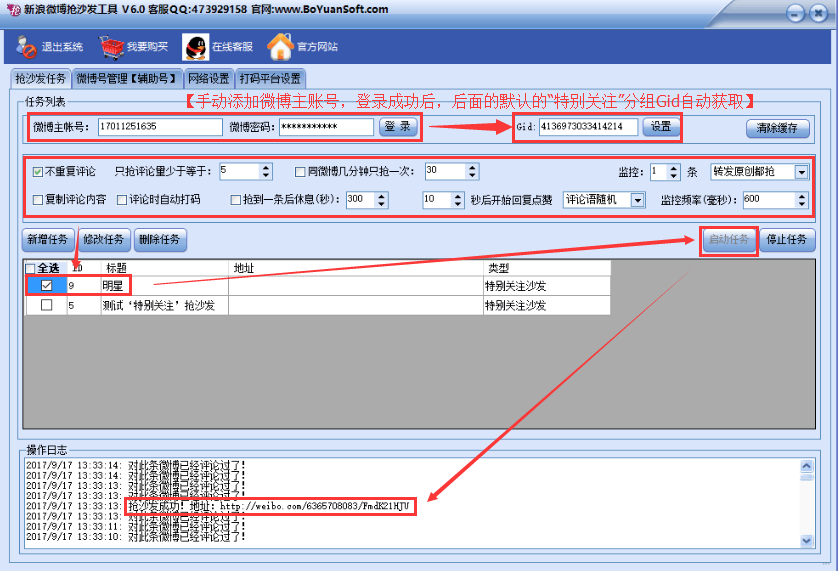The width and height of the screenshot is (838, 571).
Task: Click the 地址 column header
Action: (x=356, y=268)
